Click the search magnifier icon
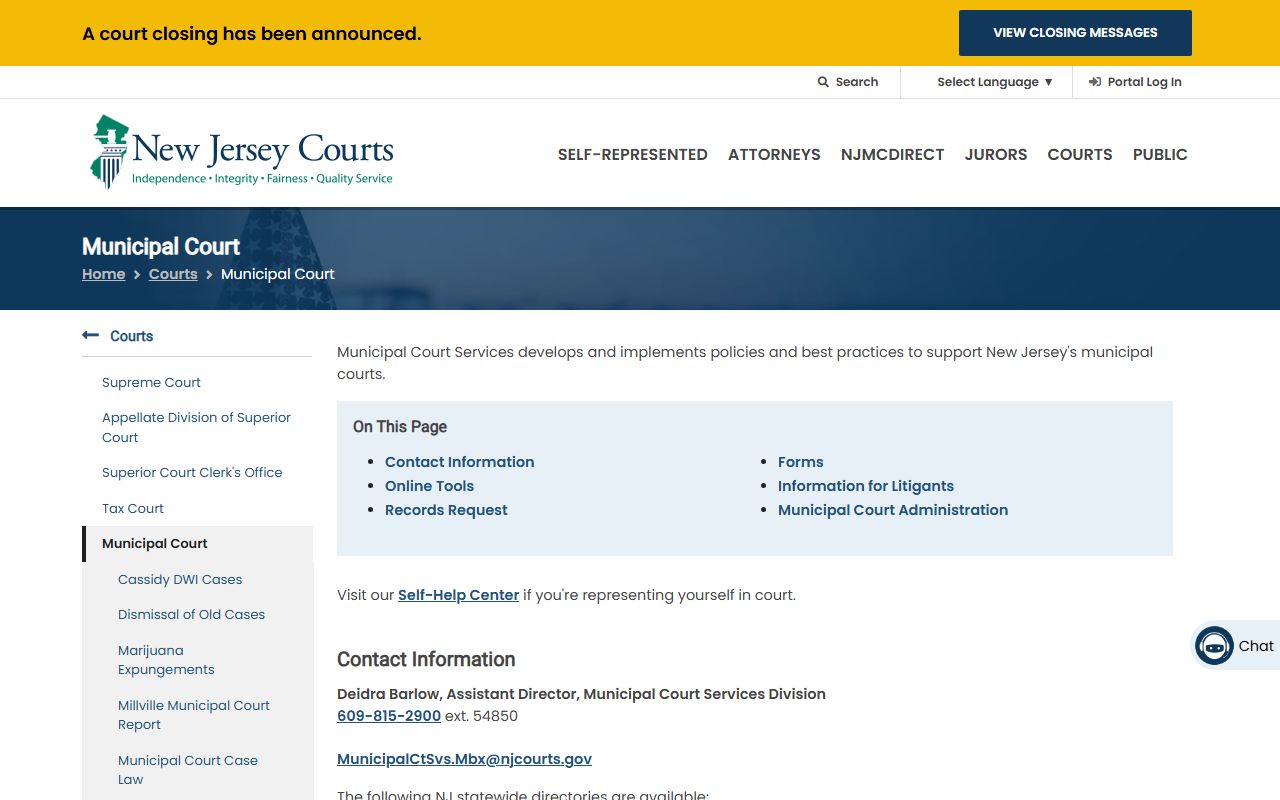This screenshot has height=800, width=1280. click(x=823, y=82)
